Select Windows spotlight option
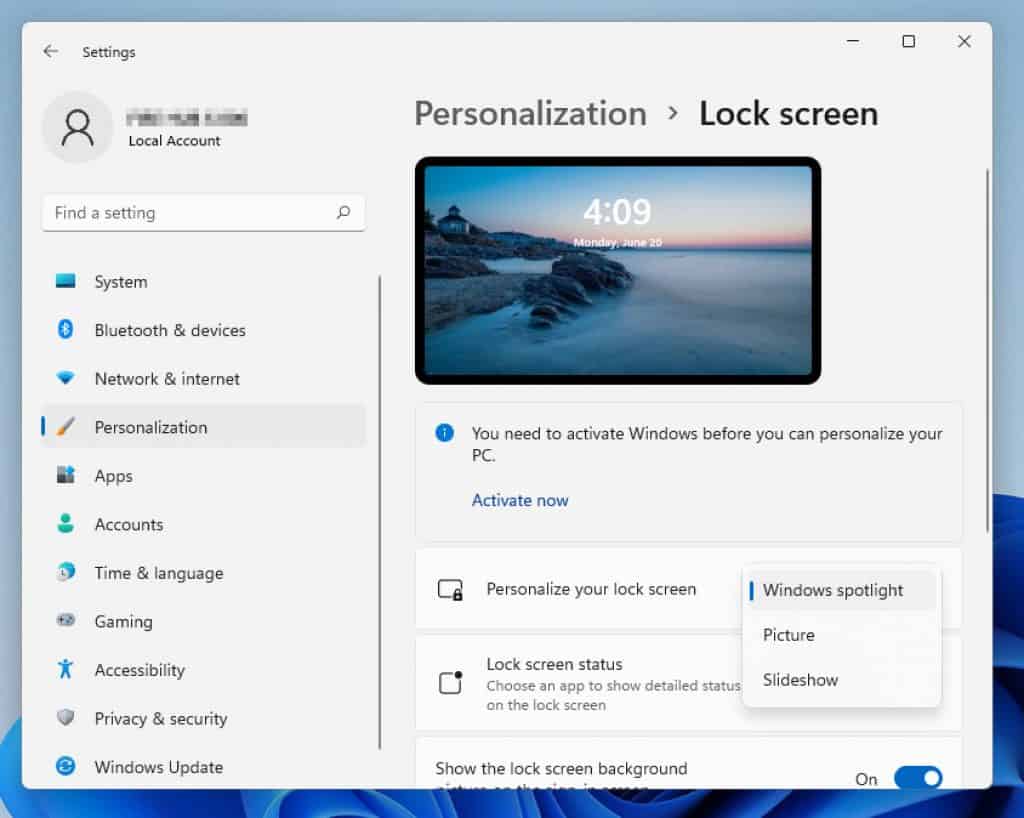 [841, 590]
